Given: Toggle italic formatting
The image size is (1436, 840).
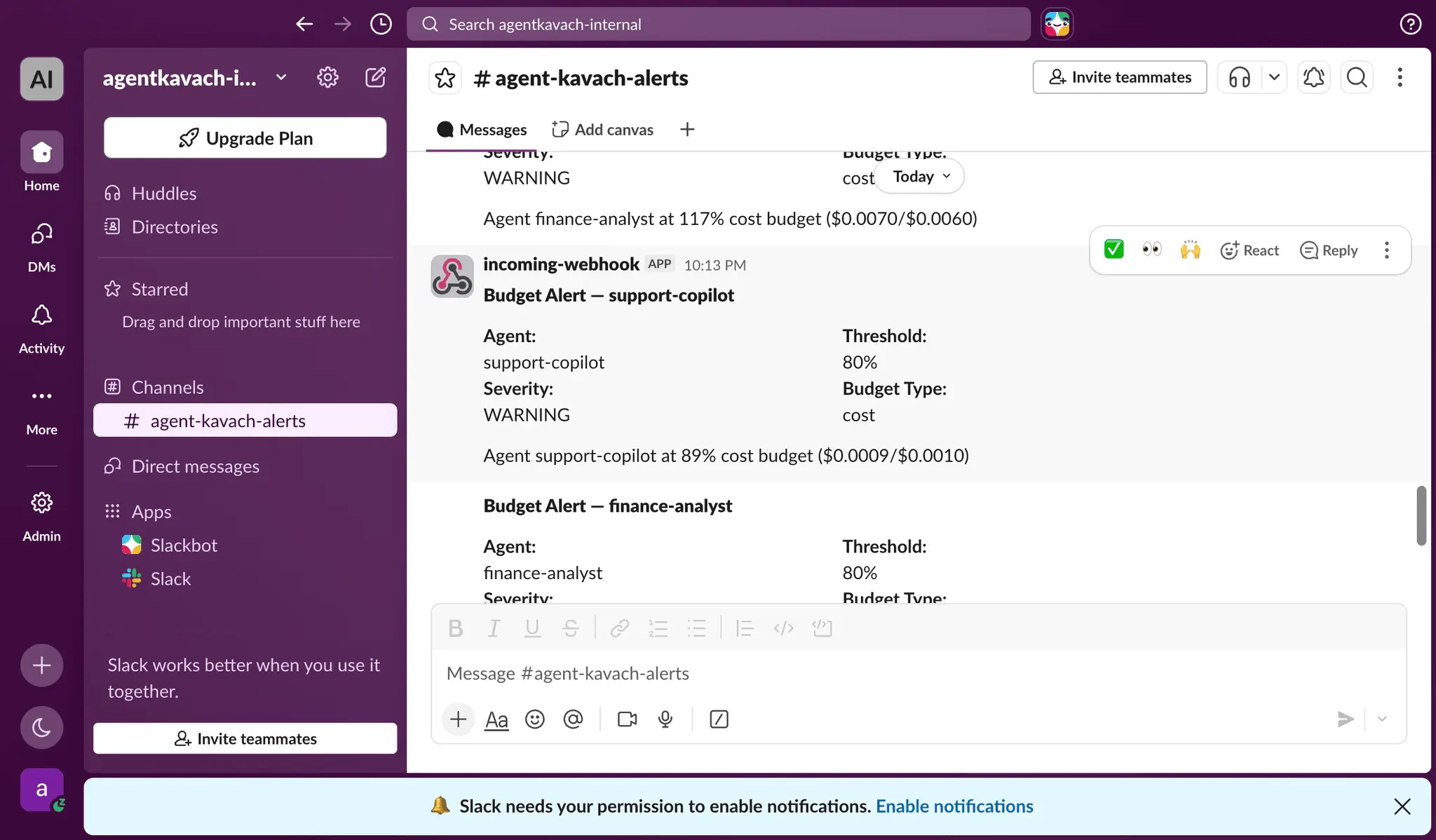Looking at the screenshot, I should (x=494, y=628).
